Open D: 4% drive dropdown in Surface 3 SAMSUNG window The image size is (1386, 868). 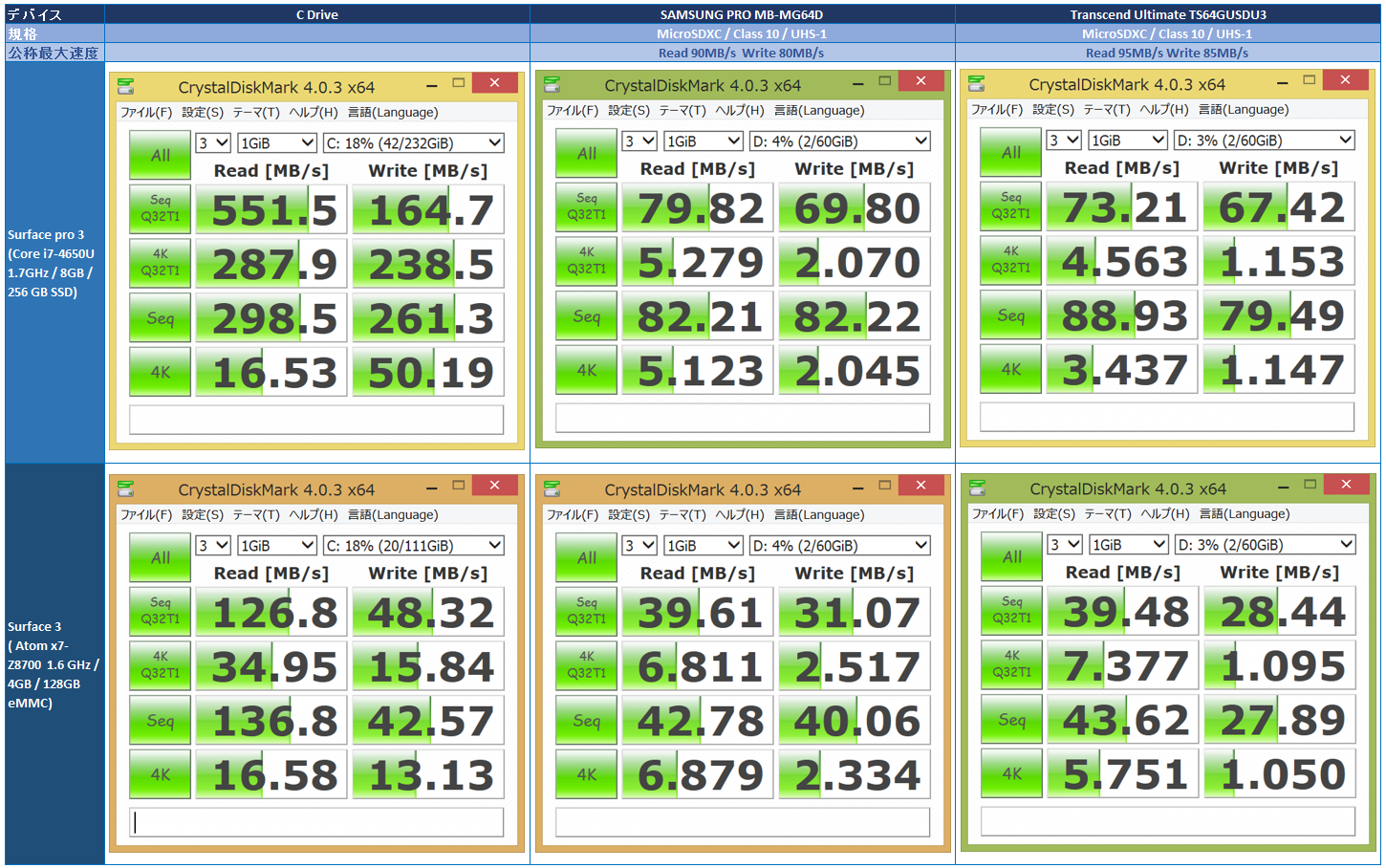[x=840, y=546]
